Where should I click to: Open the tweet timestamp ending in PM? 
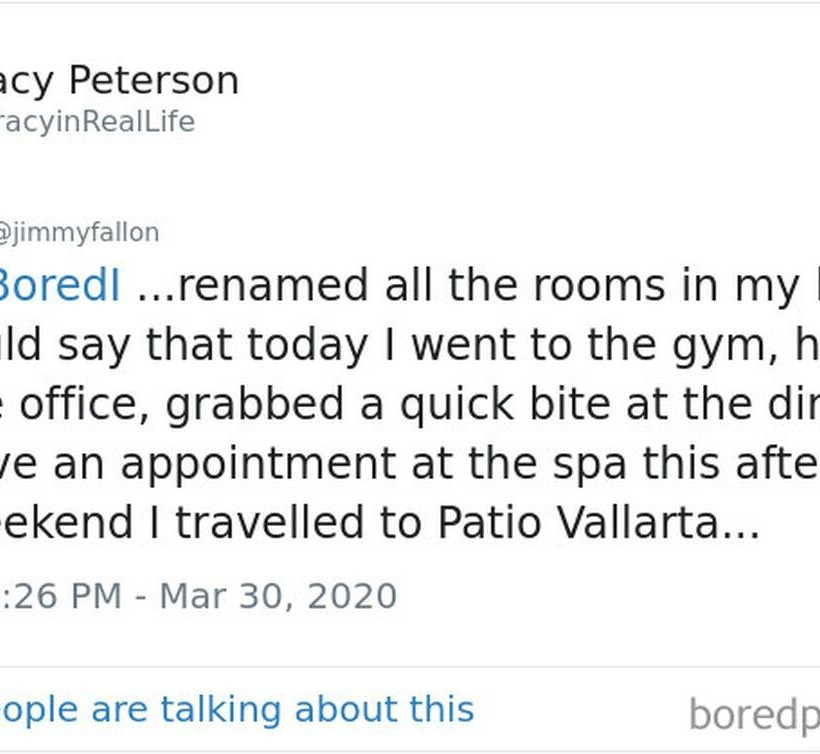click(61, 596)
